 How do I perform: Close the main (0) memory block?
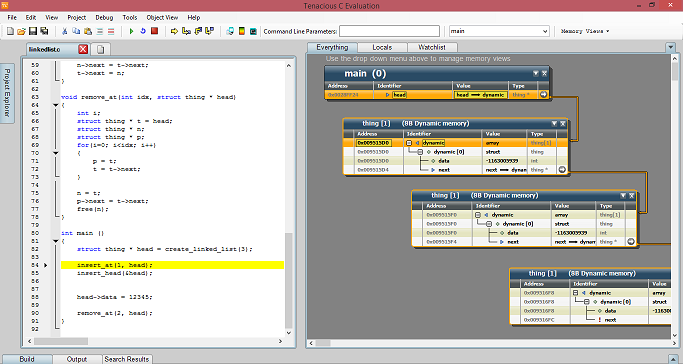coord(544,74)
